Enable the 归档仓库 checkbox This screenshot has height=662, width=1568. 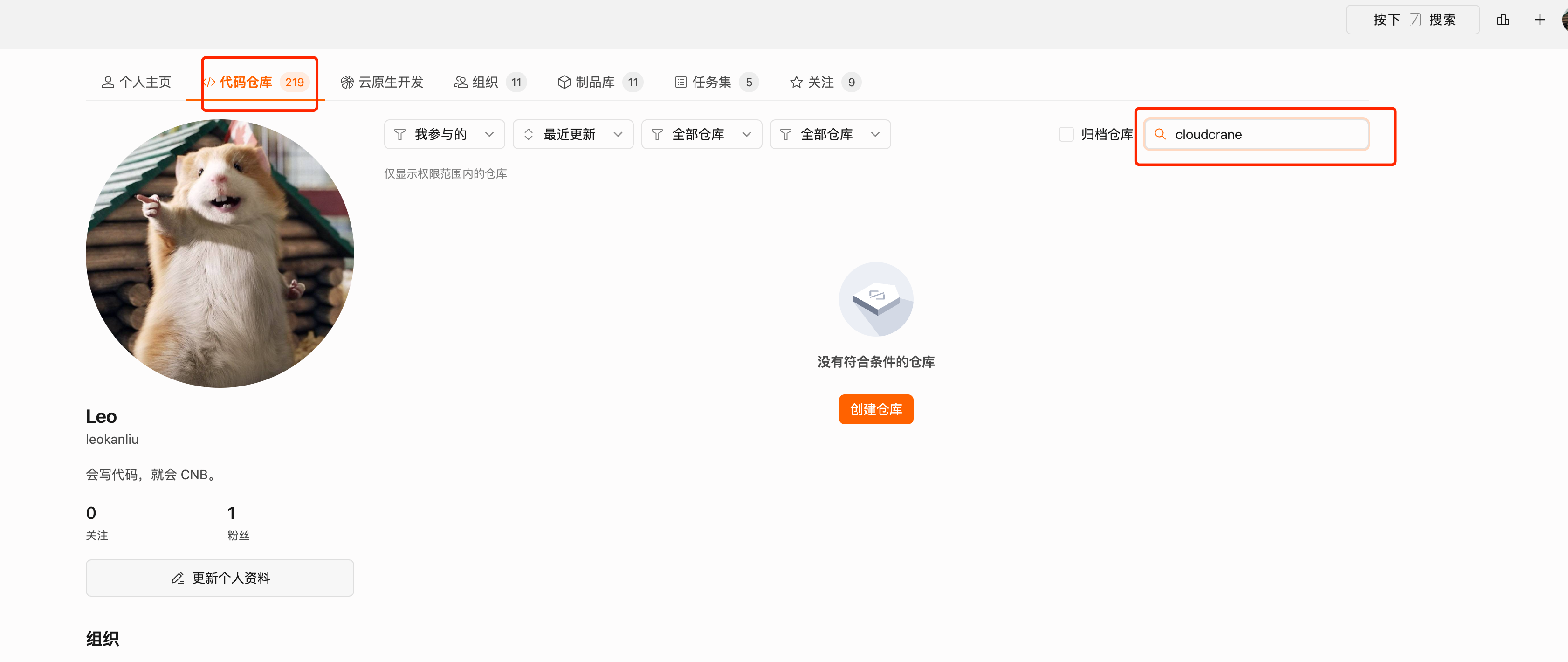[1066, 134]
